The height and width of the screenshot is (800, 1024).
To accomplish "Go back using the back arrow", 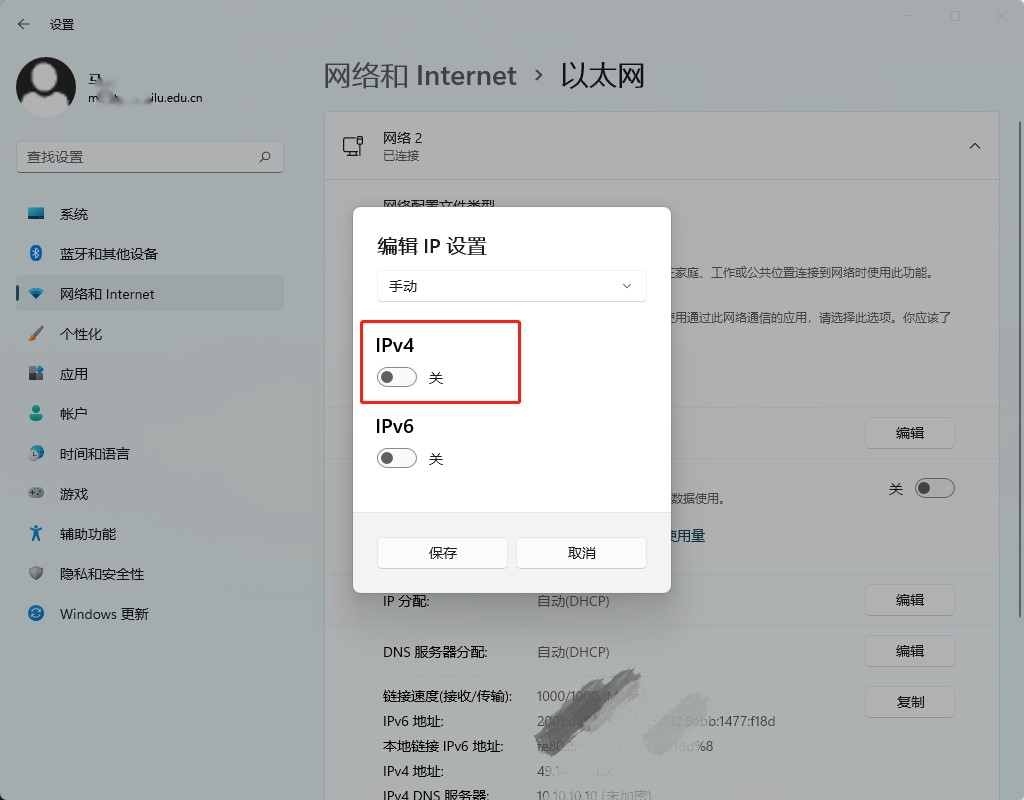I will point(24,24).
